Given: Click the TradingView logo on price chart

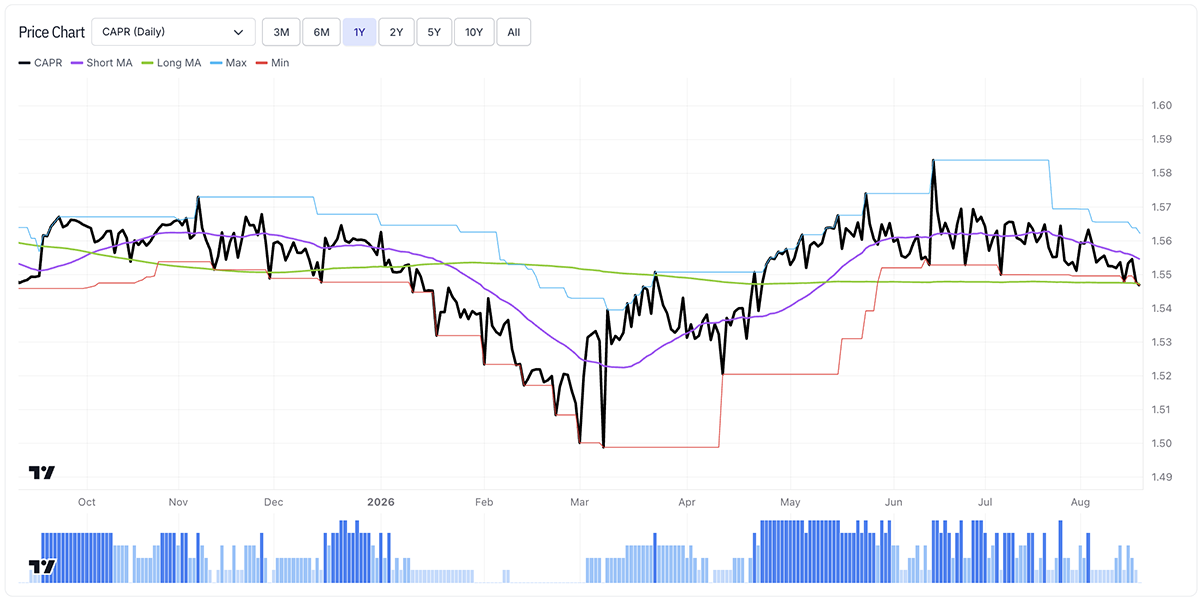Looking at the screenshot, I should (42, 473).
